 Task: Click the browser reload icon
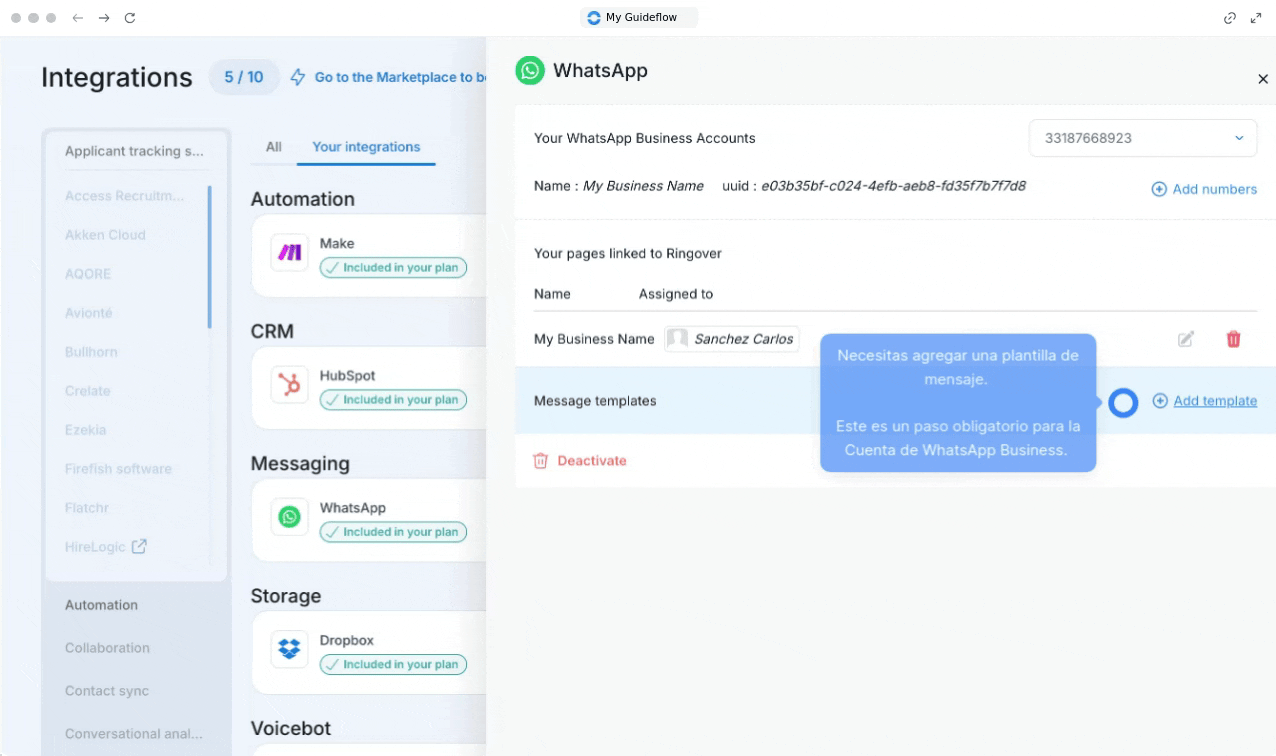130,18
